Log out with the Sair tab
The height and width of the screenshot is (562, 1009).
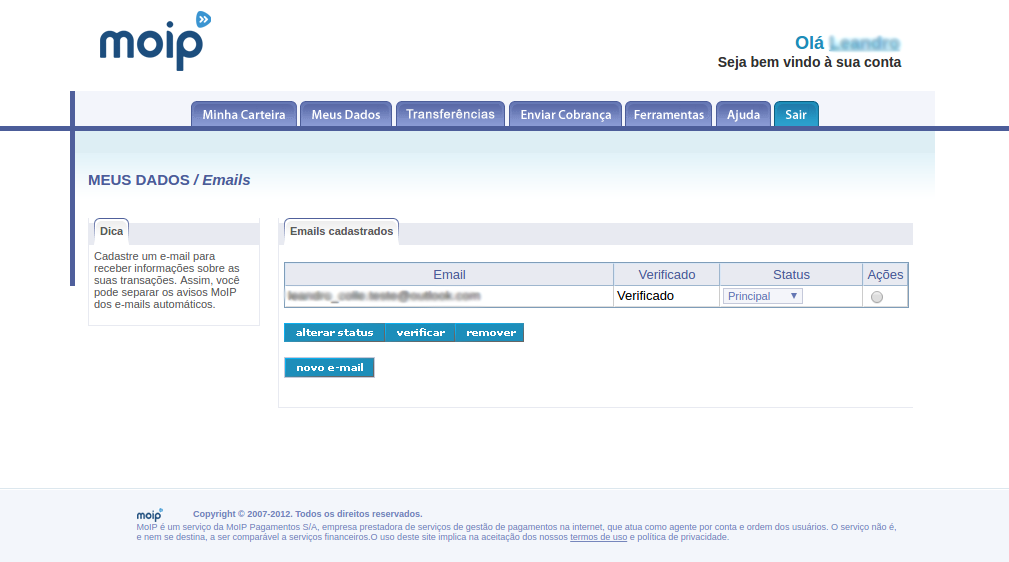point(796,114)
